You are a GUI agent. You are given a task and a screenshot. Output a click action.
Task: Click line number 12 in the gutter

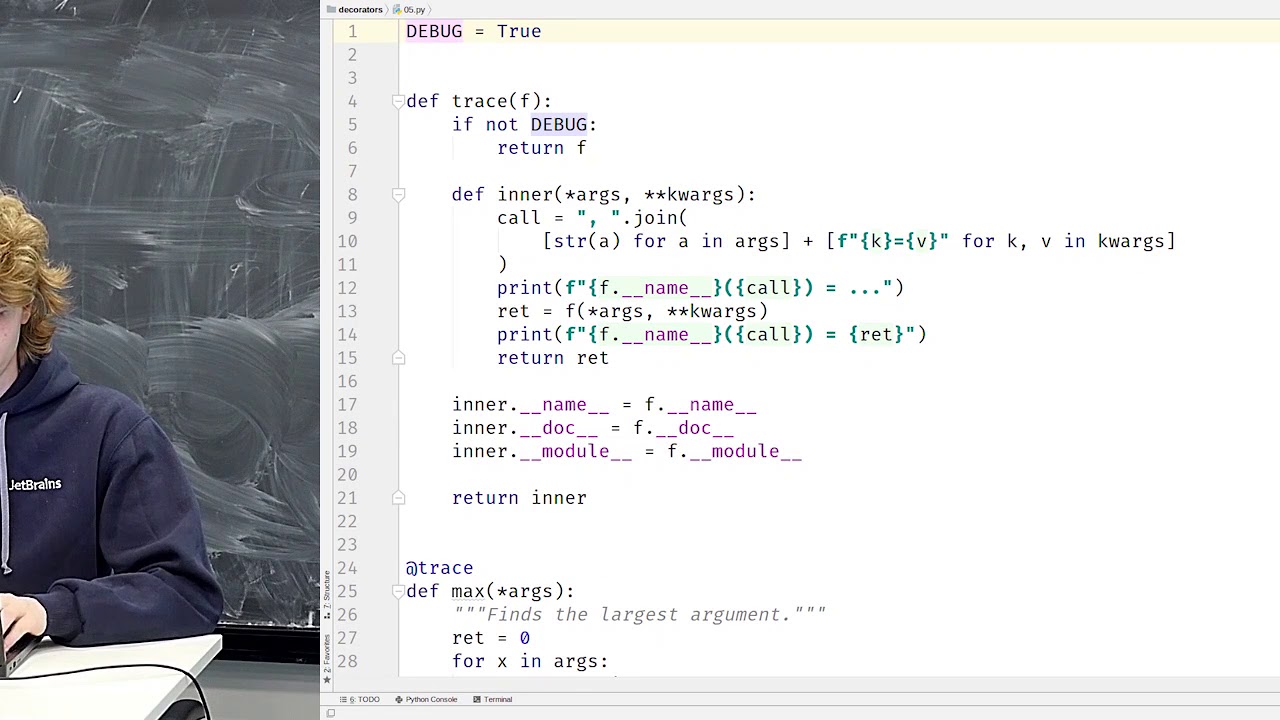[347, 288]
